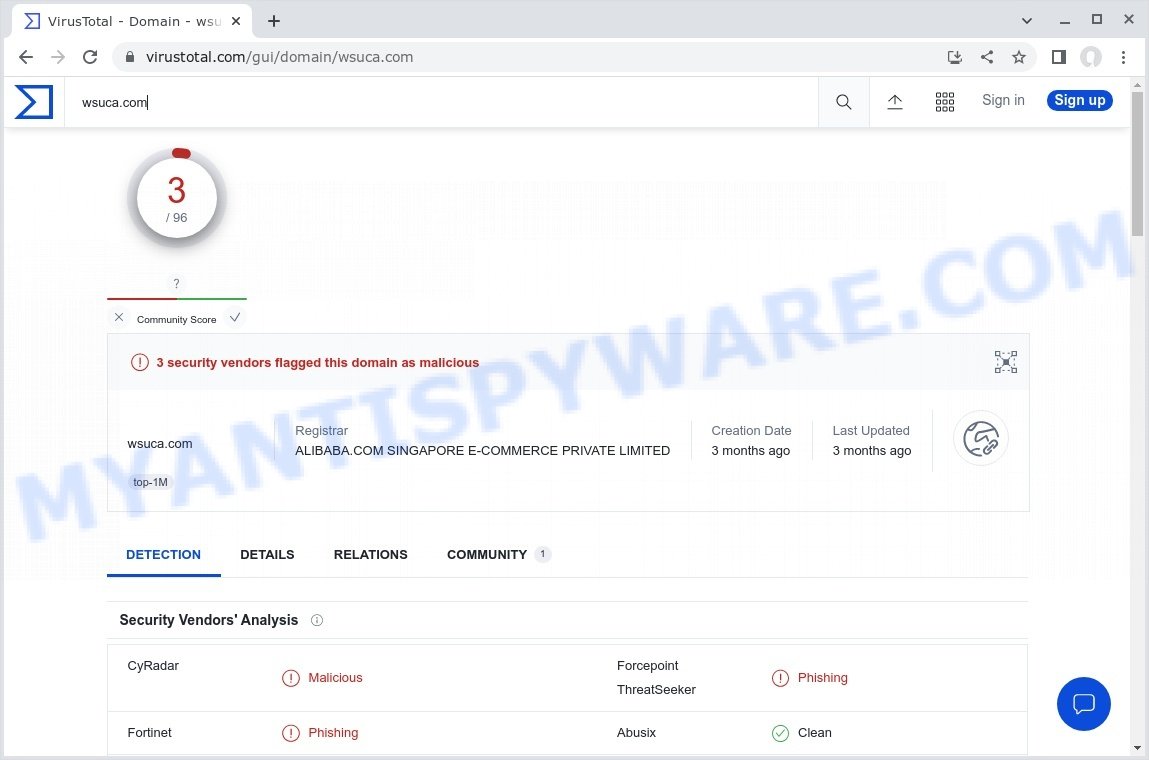Click the '3 security vendors flagged' alert text
The height and width of the screenshot is (760, 1149).
[317, 363]
